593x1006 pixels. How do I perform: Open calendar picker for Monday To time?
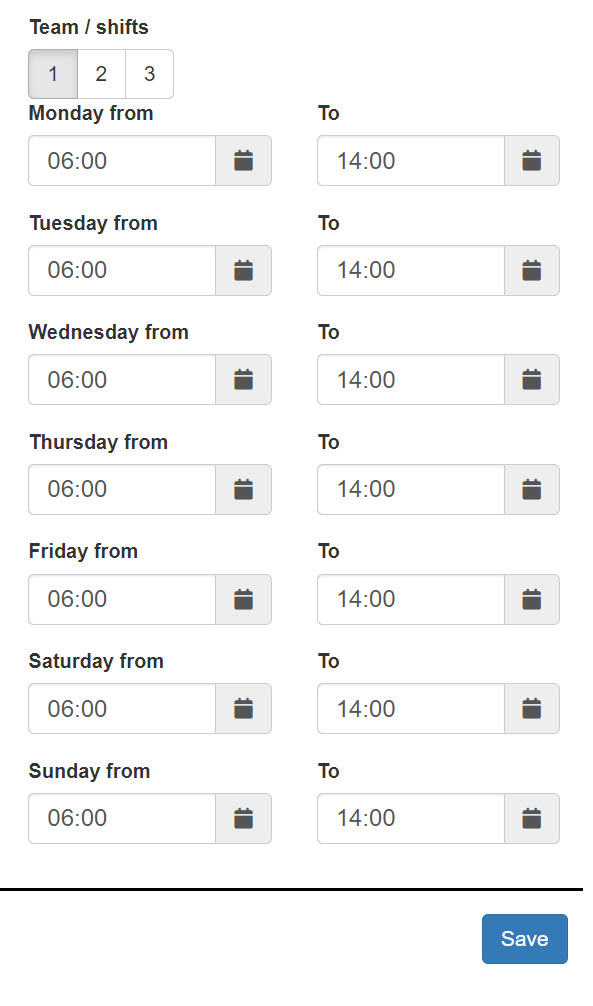531,160
